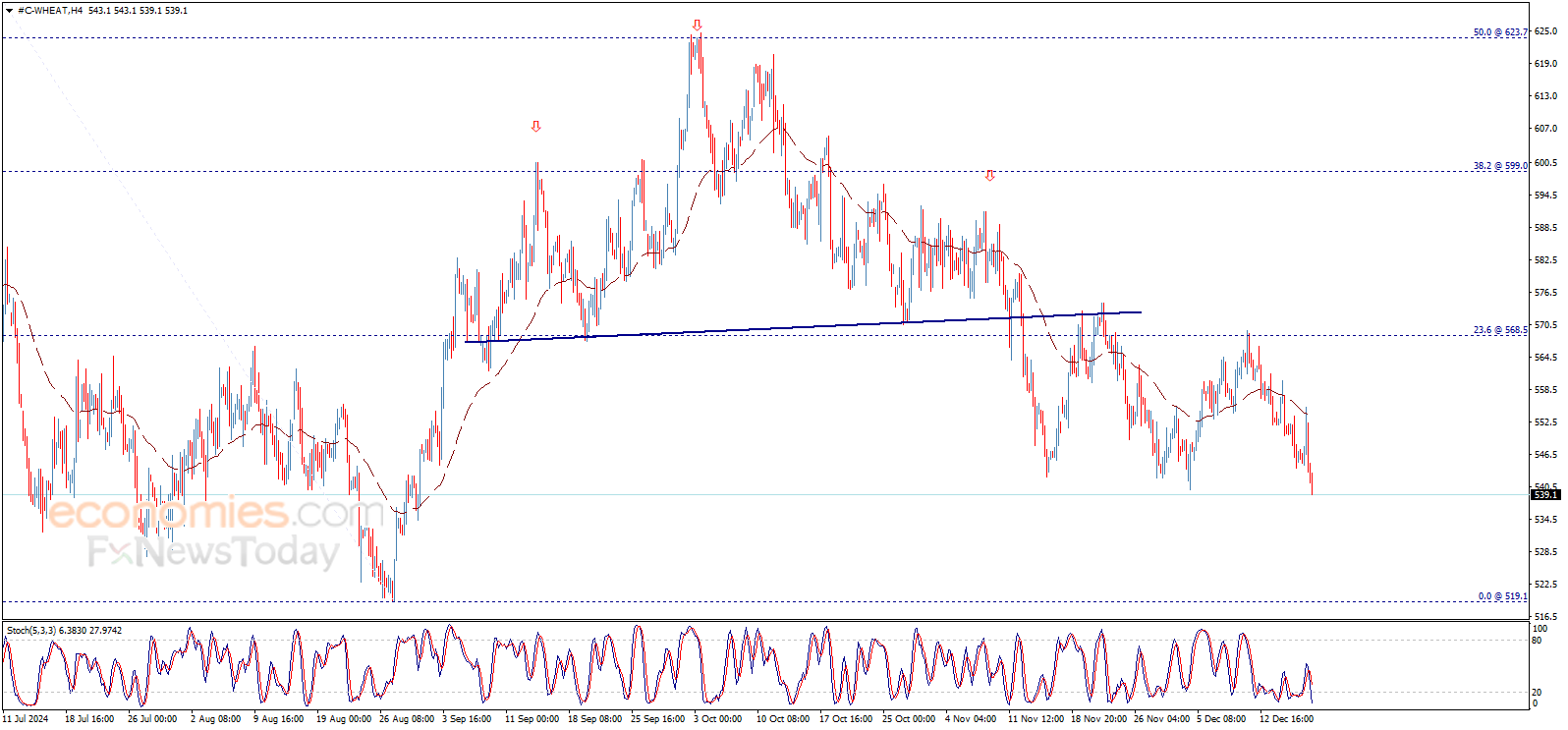
Task: Click the stochastic scale value 100
Action: click(1540, 629)
